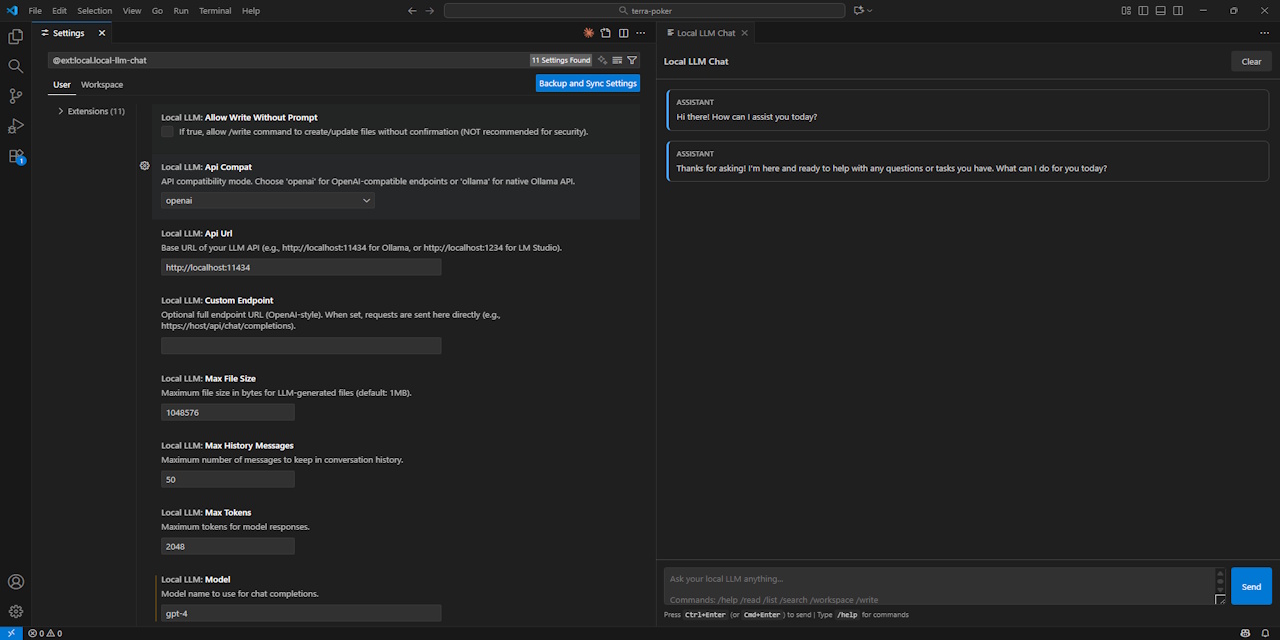Close the Local LLM Chat tab
The height and width of the screenshot is (640, 1280).
(x=746, y=33)
